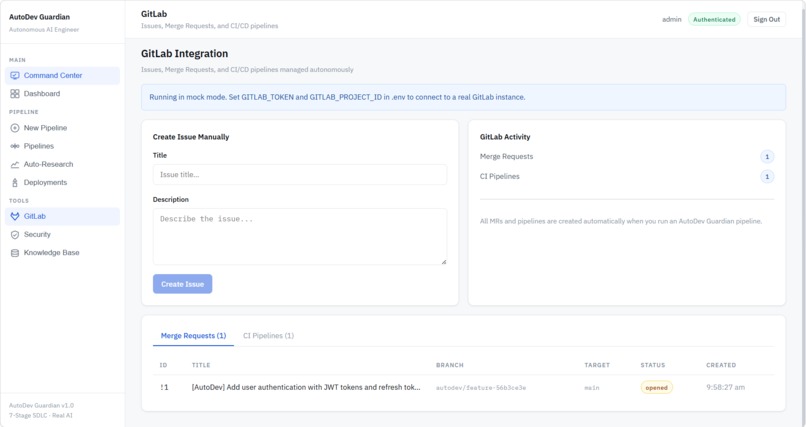Click the AutoDev Guardian v1.0 footer text

click(41, 405)
